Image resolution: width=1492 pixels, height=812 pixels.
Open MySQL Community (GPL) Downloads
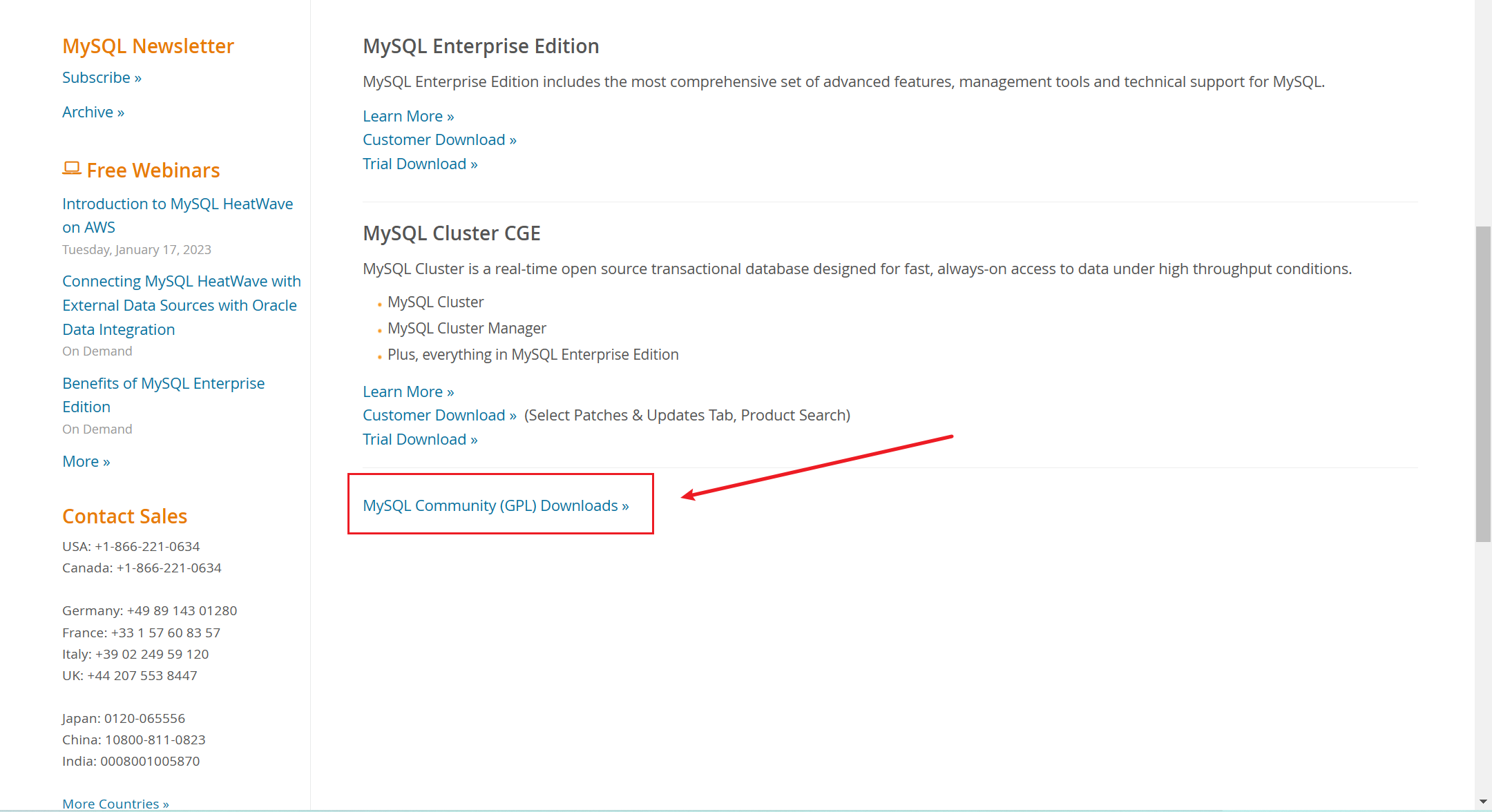pyautogui.click(x=496, y=505)
